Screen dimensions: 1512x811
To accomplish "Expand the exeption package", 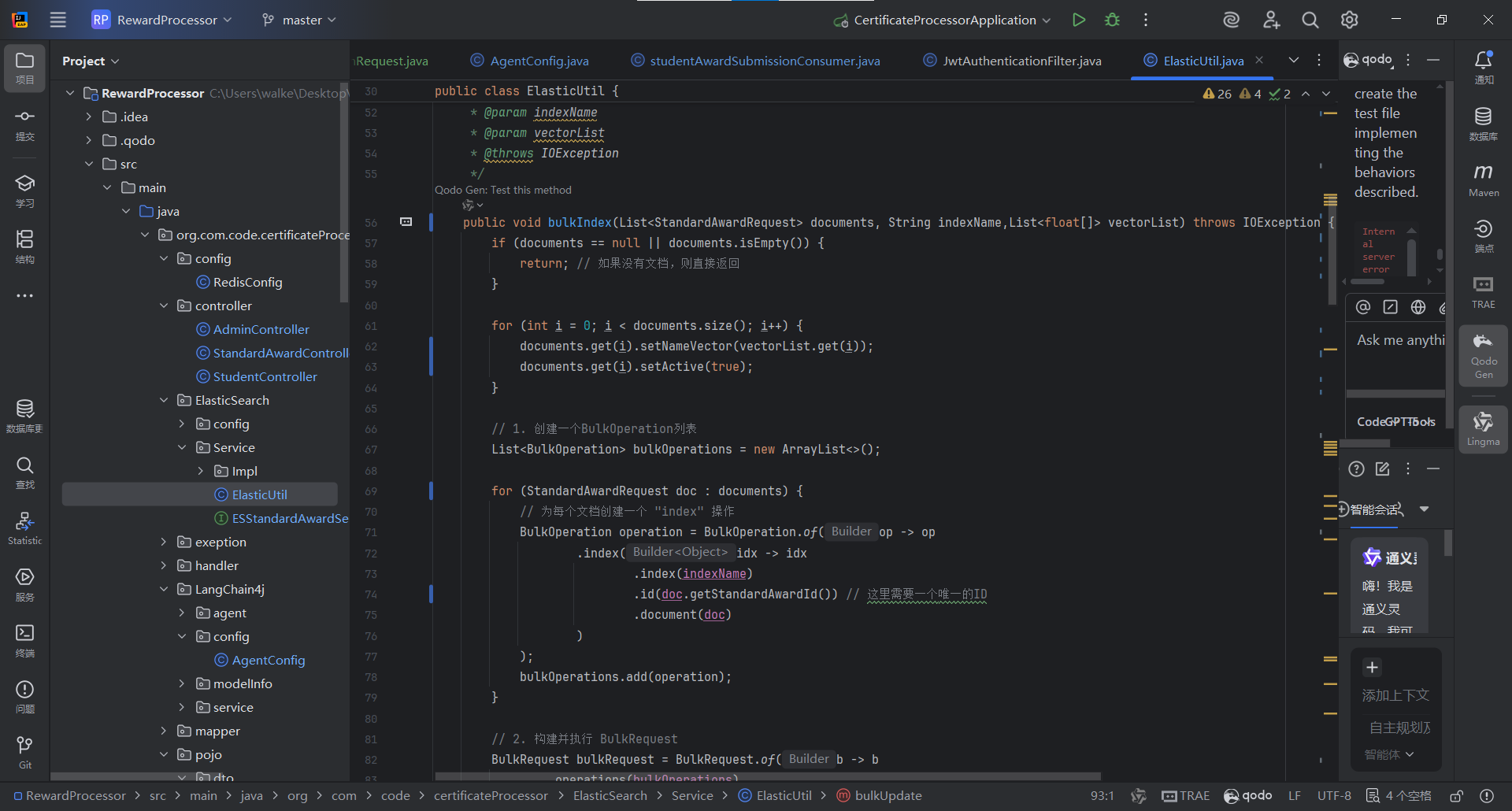I will pos(164,542).
